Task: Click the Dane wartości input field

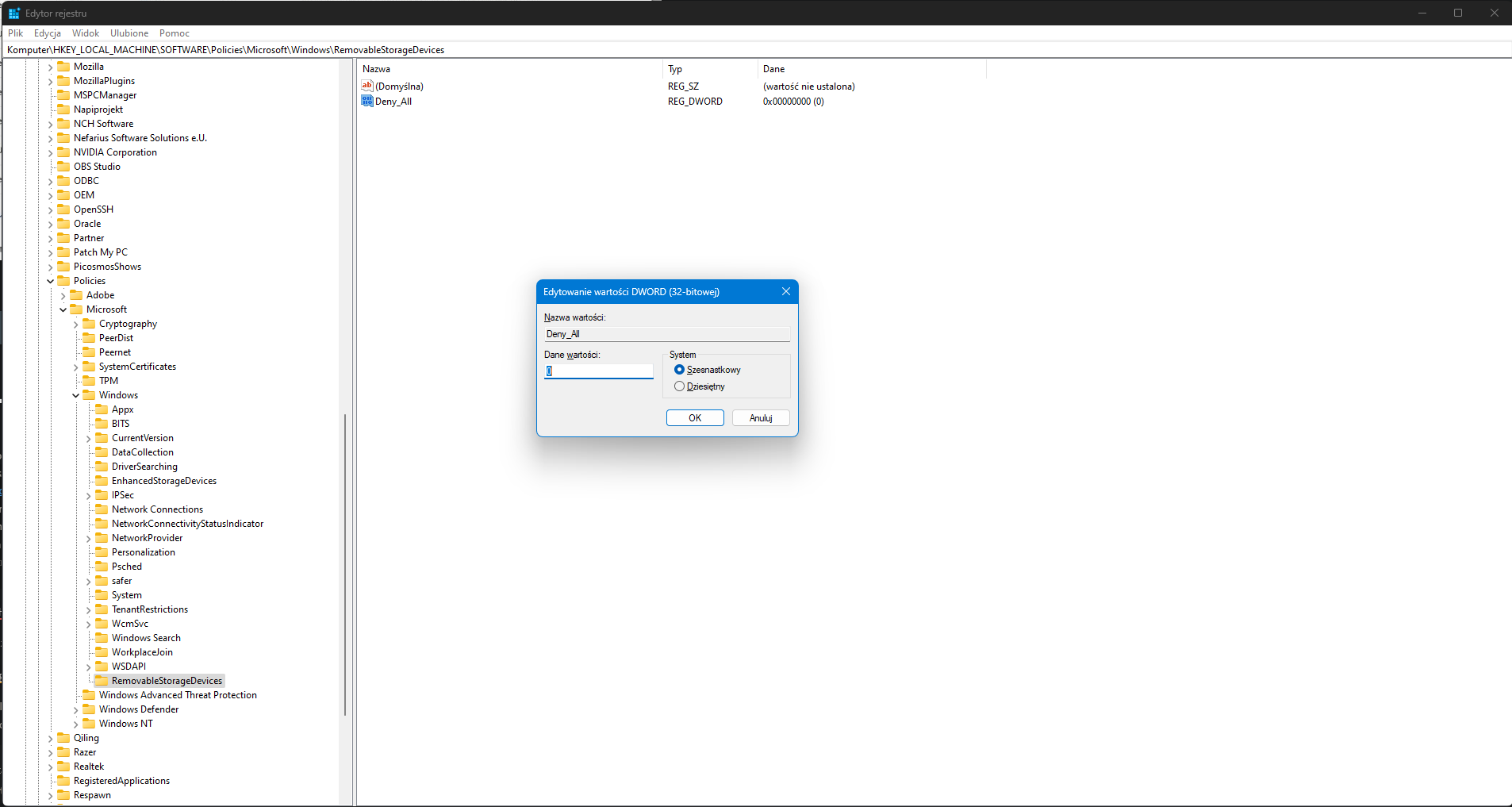Action: (x=599, y=371)
